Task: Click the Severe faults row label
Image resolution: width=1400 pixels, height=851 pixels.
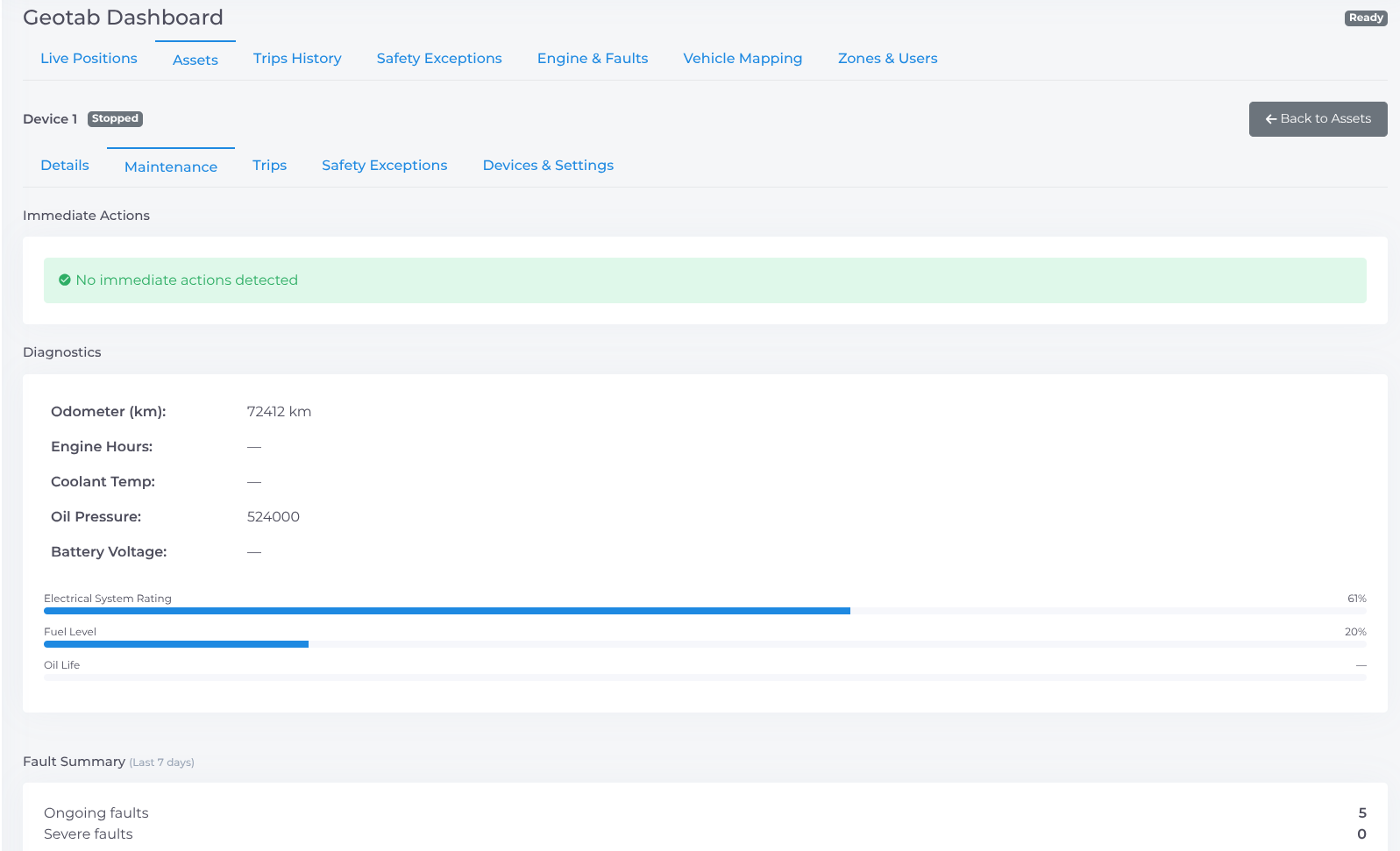Action: pos(89,834)
